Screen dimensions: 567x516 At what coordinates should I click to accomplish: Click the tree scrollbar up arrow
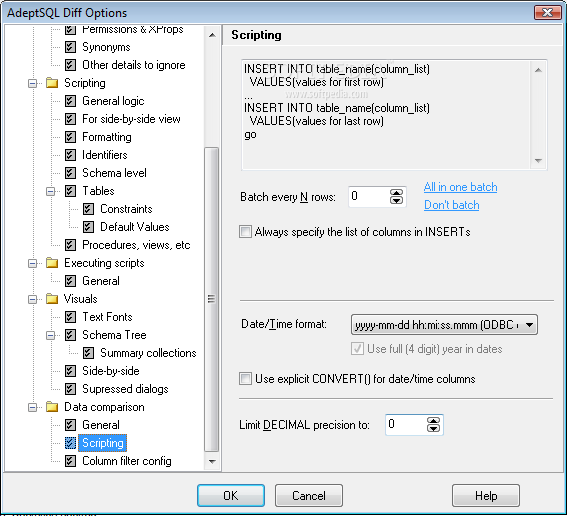click(212, 35)
